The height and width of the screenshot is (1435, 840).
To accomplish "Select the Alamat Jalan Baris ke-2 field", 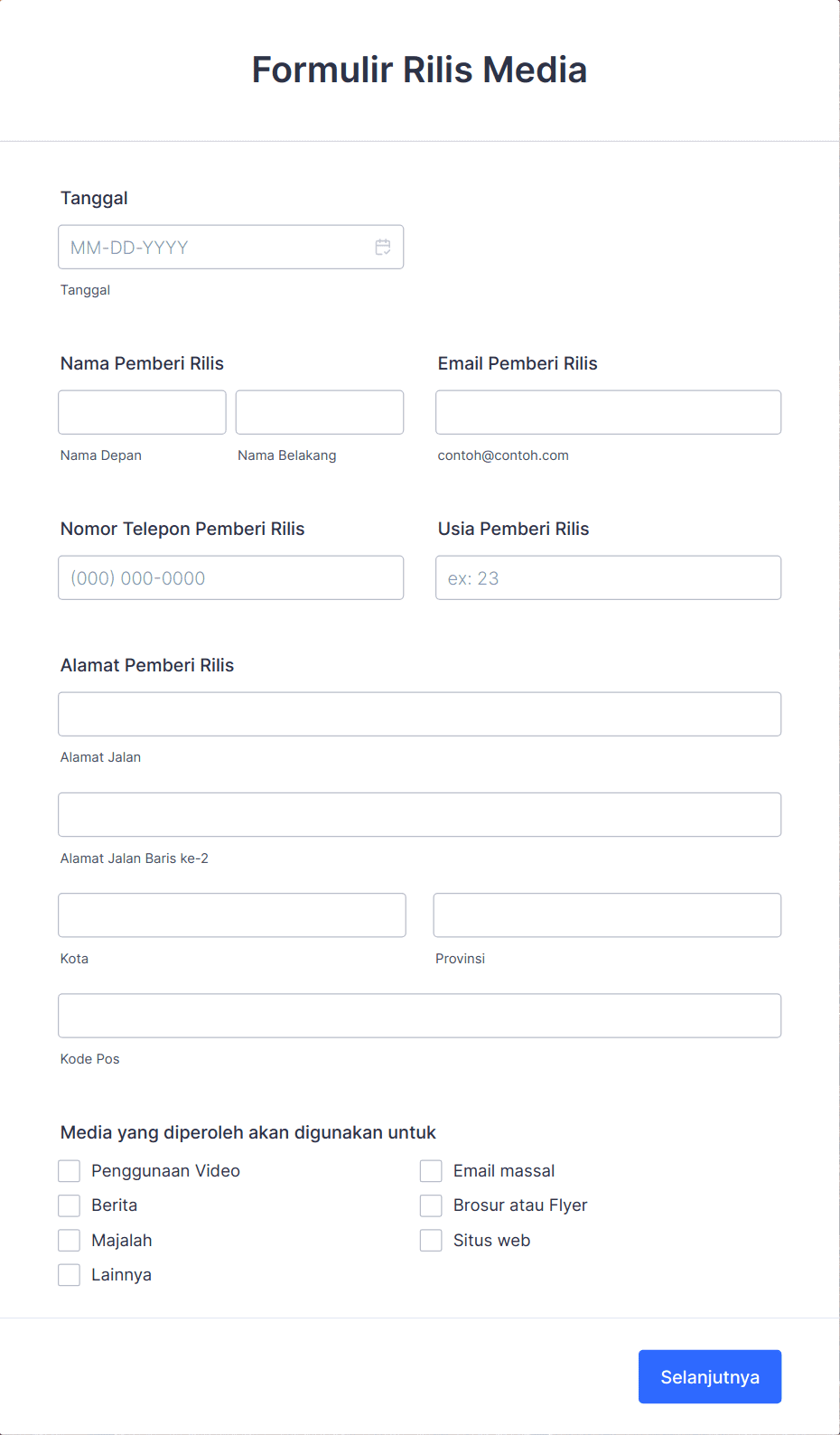I will (x=420, y=814).
